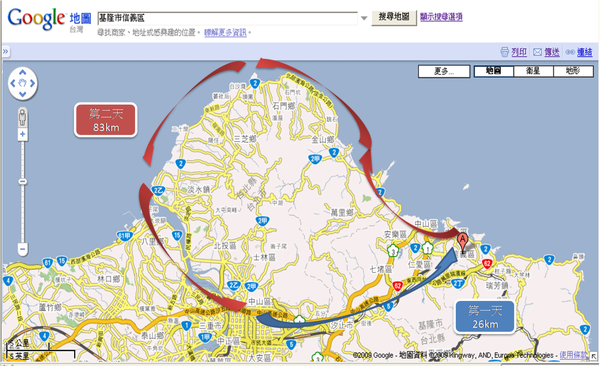Switch to 地形 terrain view
The image size is (600, 366).
click(x=573, y=71)
